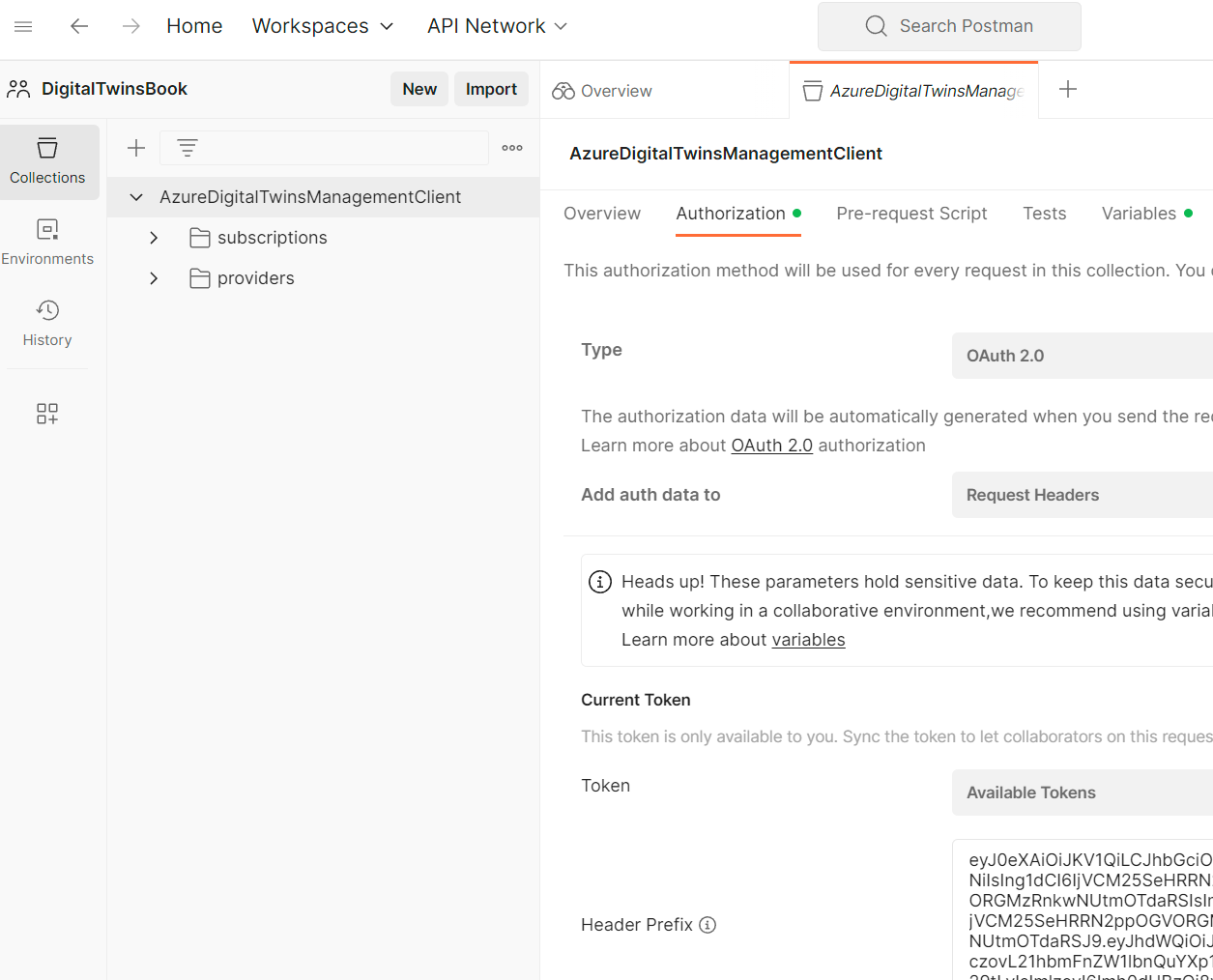Click the subscriptions folder icon
The height and width of the screenshot is (980, 1213).
pos(200,238)
